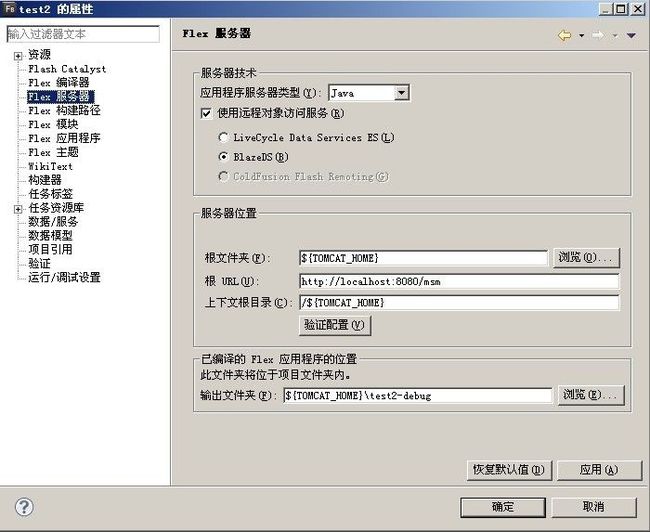This screenshot has height=532, width=650.
Task: Select Flash Catalyst in the tree
Action: (67, 69)
